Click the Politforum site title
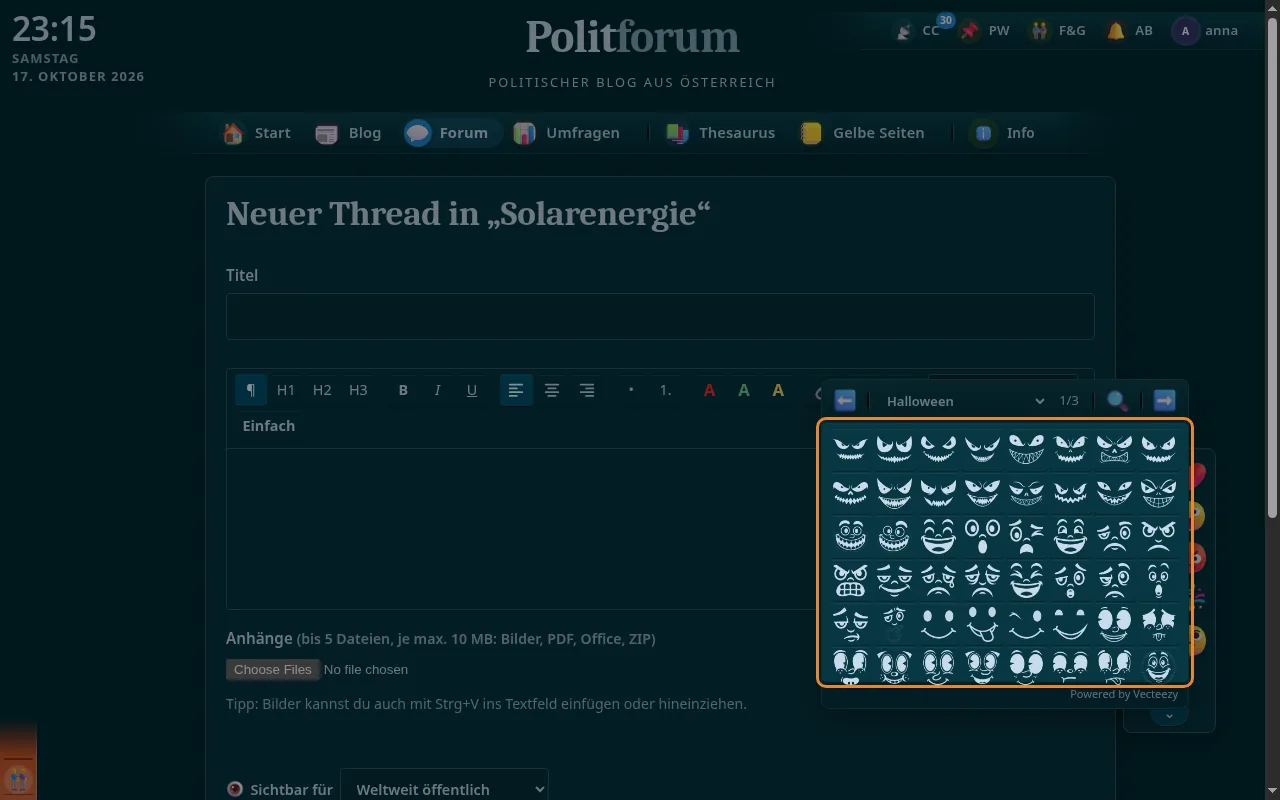Viewport: 1280px width, 800px height. tap(632, 37)
